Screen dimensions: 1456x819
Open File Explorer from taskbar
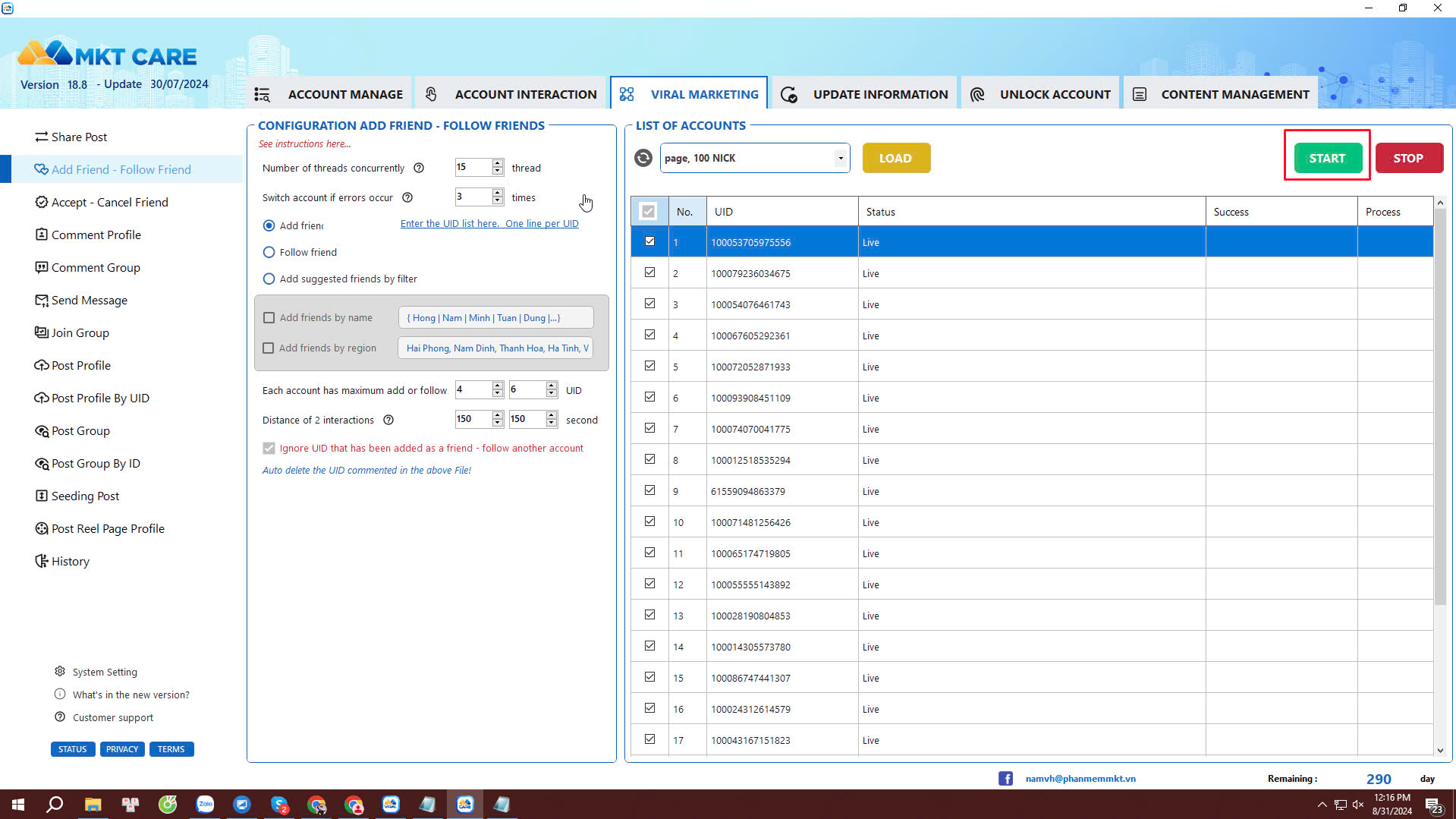93,805
